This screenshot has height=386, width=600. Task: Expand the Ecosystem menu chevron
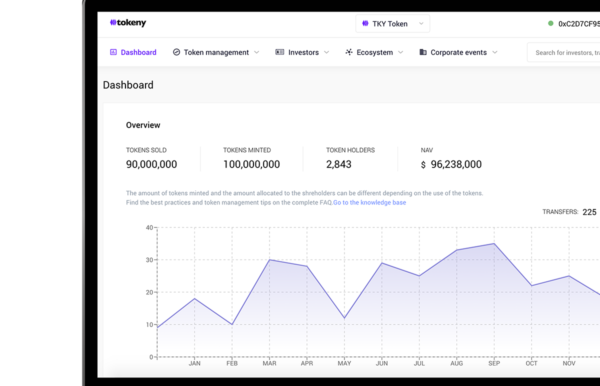[x=401, y=52]
